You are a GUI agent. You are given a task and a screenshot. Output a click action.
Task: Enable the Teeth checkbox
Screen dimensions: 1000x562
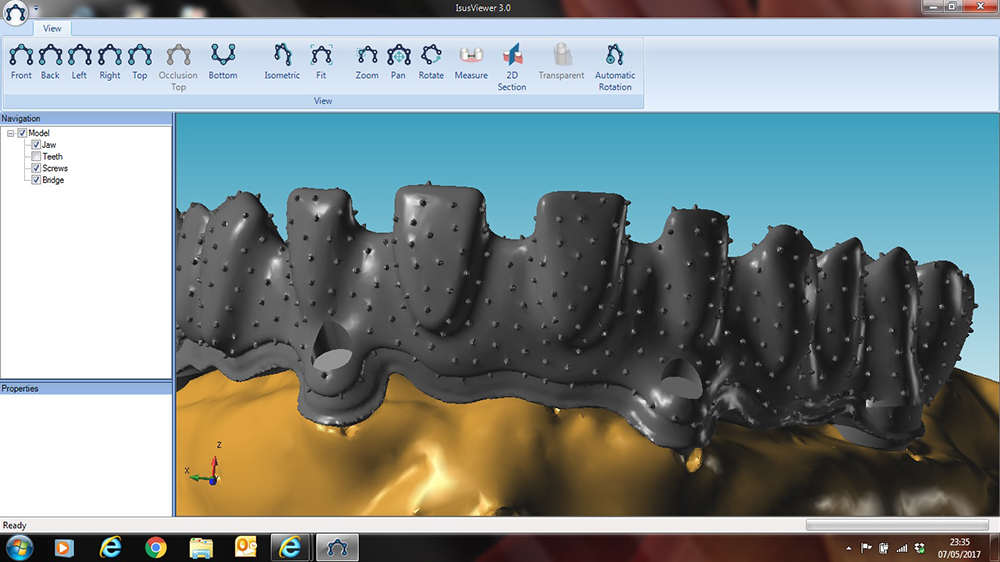click(x=36, y=157)
